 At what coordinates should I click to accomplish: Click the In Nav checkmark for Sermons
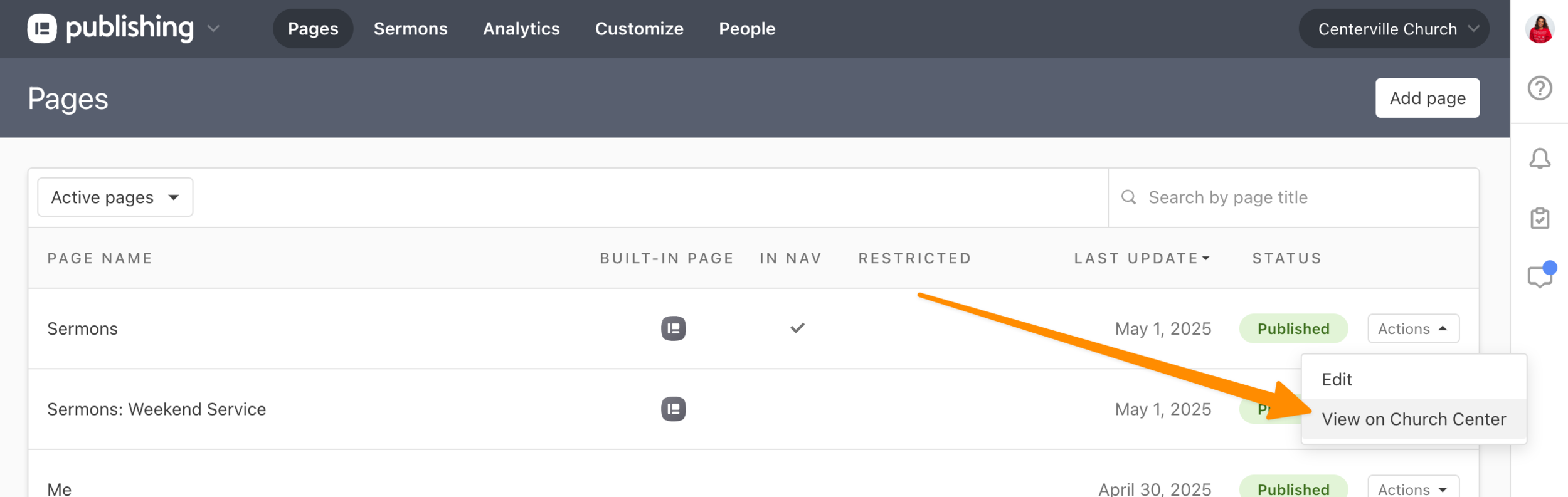coord(797,328)
